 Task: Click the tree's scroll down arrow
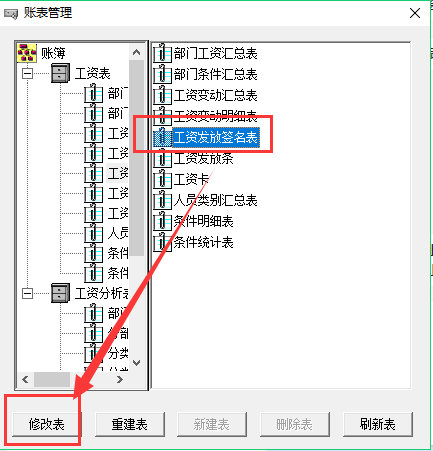click(136, 363)
